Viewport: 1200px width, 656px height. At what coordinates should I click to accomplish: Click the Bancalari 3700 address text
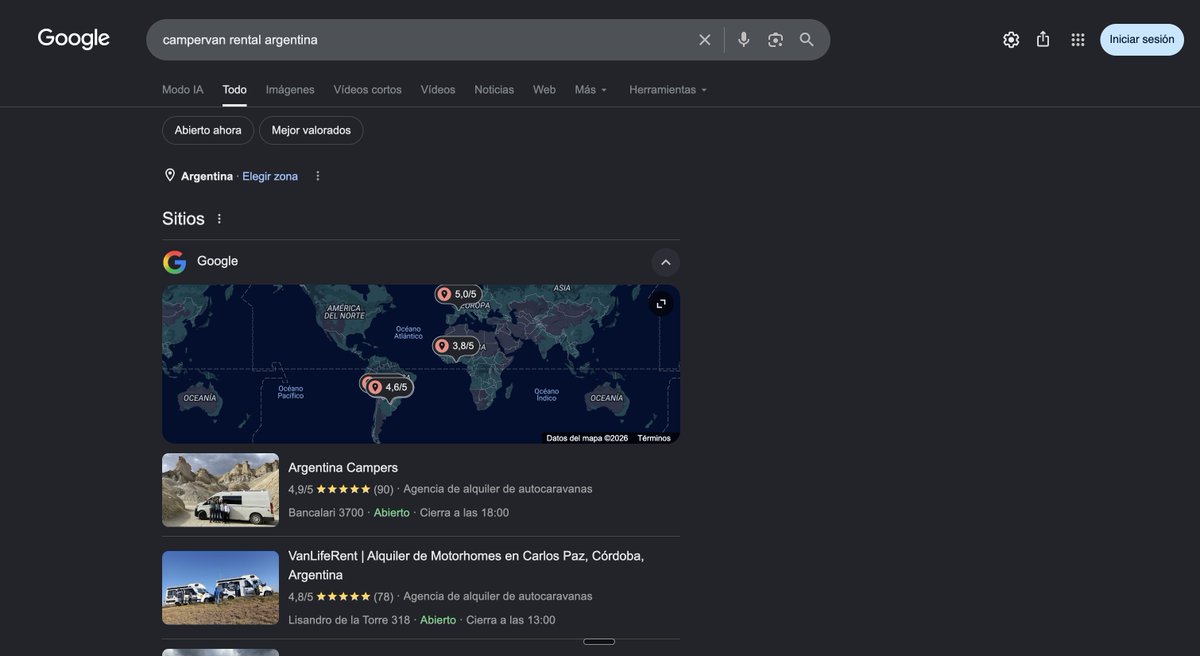[x=326, y=513]
